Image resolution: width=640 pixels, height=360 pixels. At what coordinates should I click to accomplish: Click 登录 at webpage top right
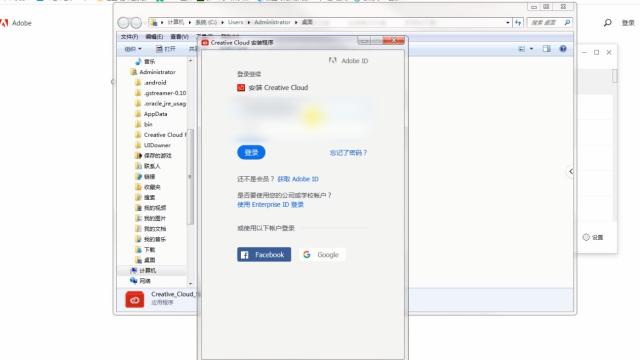pyautogui.click(x=628, y=23)
